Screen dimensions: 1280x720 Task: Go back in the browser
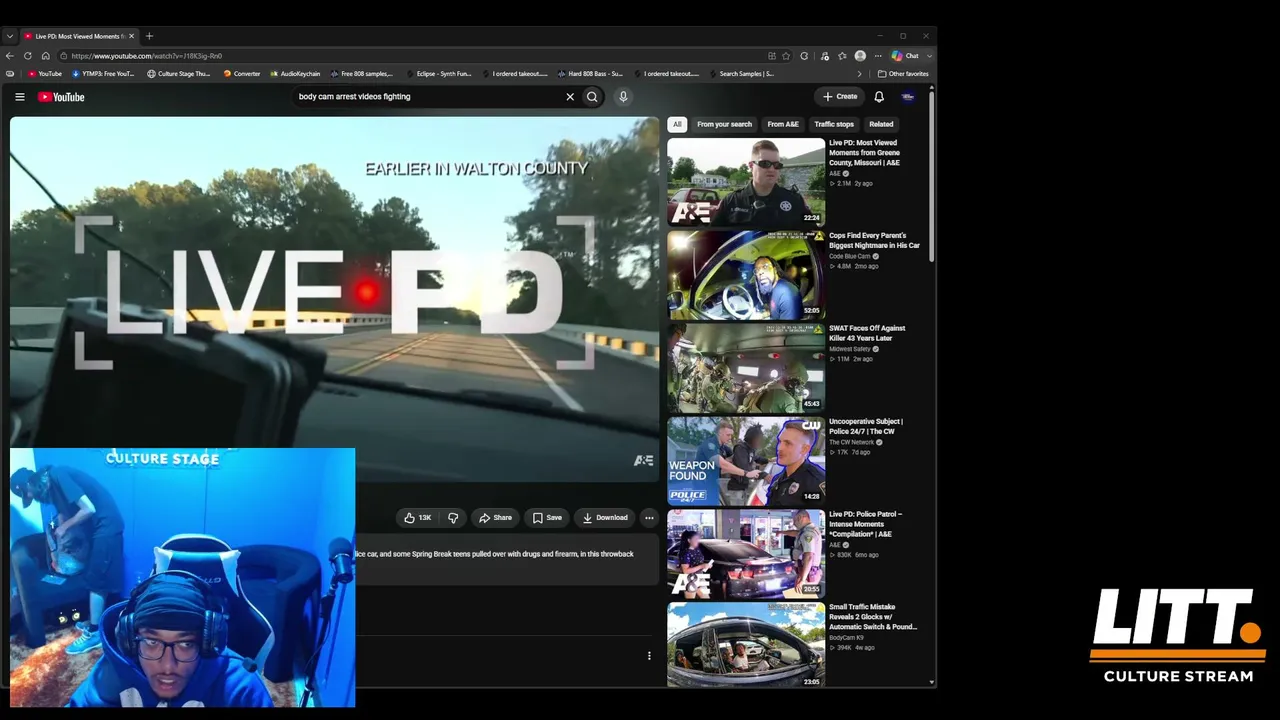pos(10,56)
